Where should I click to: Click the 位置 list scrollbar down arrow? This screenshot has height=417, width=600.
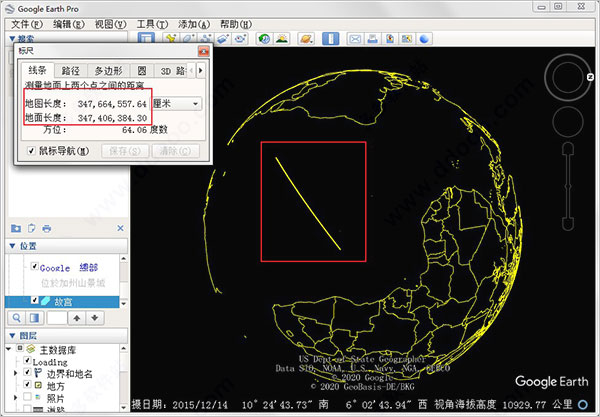click(124, 304)
